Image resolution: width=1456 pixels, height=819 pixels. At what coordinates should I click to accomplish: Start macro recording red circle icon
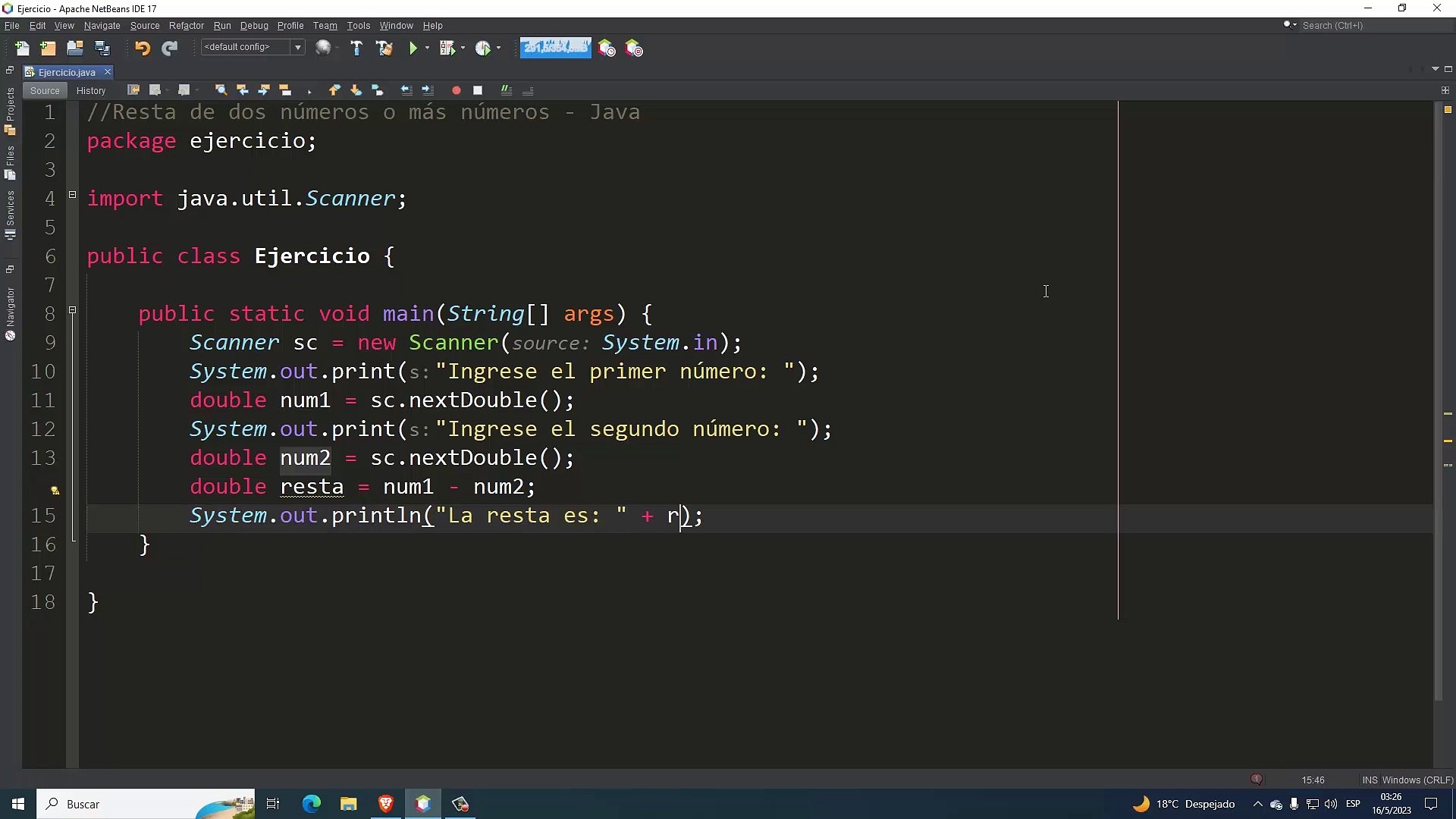456,90
